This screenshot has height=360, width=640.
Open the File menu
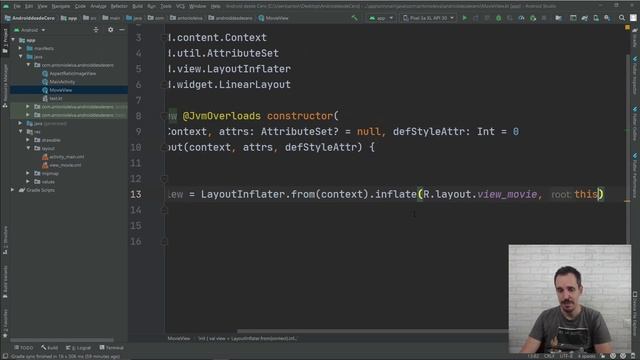tap(17, 6)
